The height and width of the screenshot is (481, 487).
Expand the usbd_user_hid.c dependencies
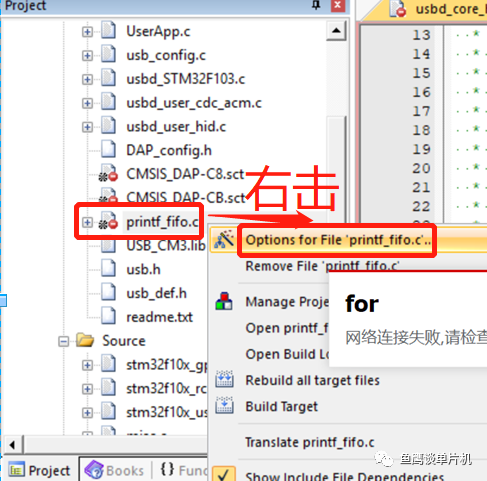(87, 127)
